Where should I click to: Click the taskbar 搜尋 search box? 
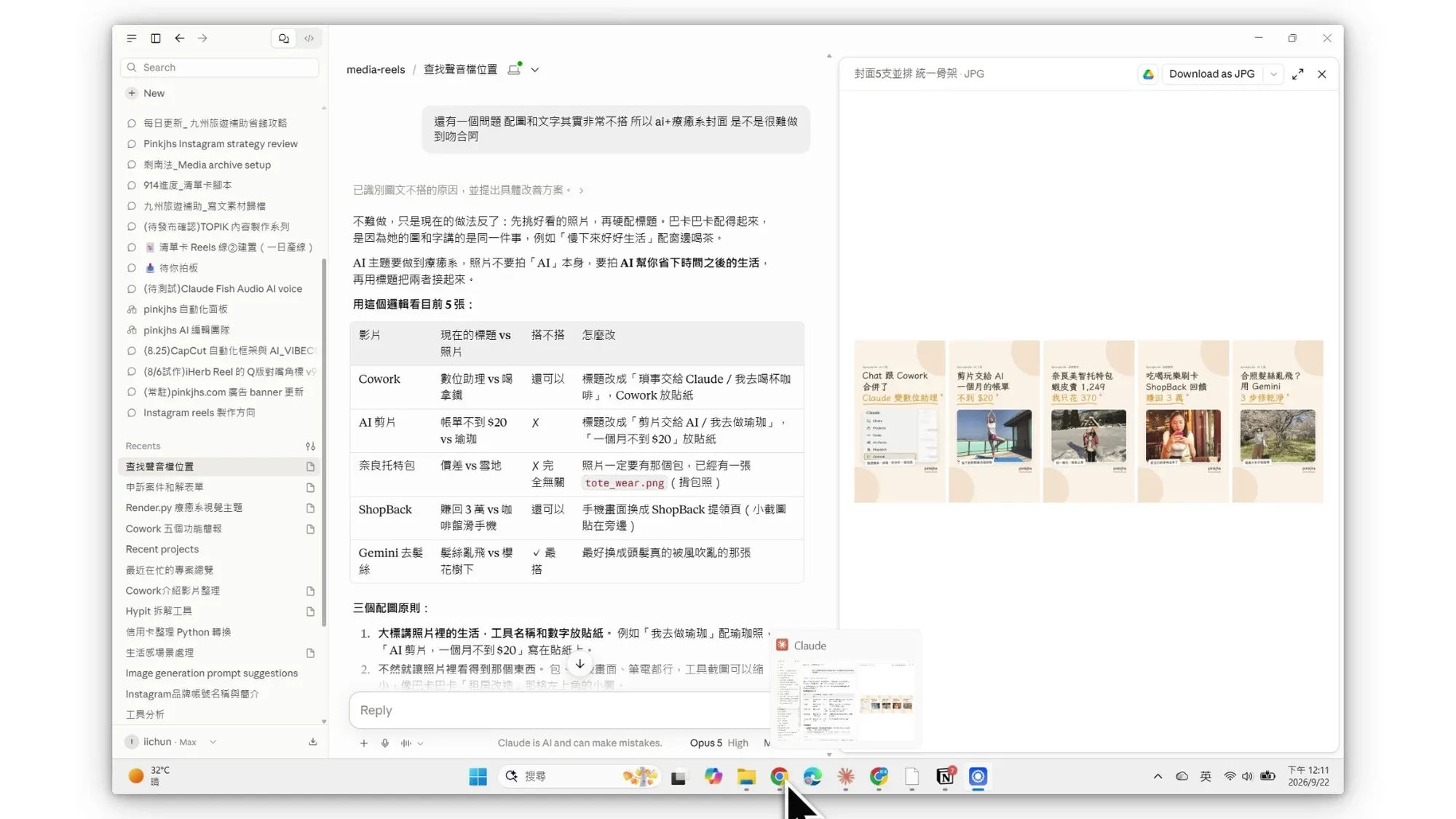tap(579, 777)
